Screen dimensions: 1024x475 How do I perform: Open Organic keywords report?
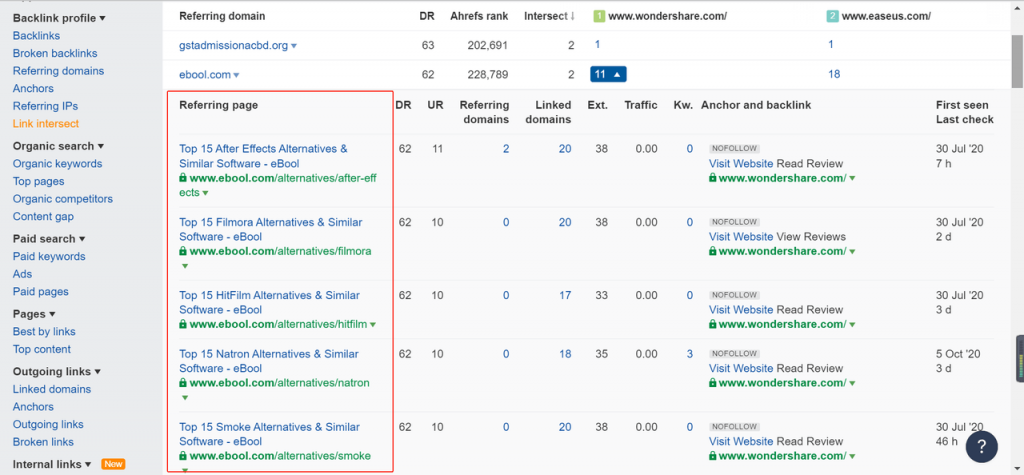(x=57, y=164)
